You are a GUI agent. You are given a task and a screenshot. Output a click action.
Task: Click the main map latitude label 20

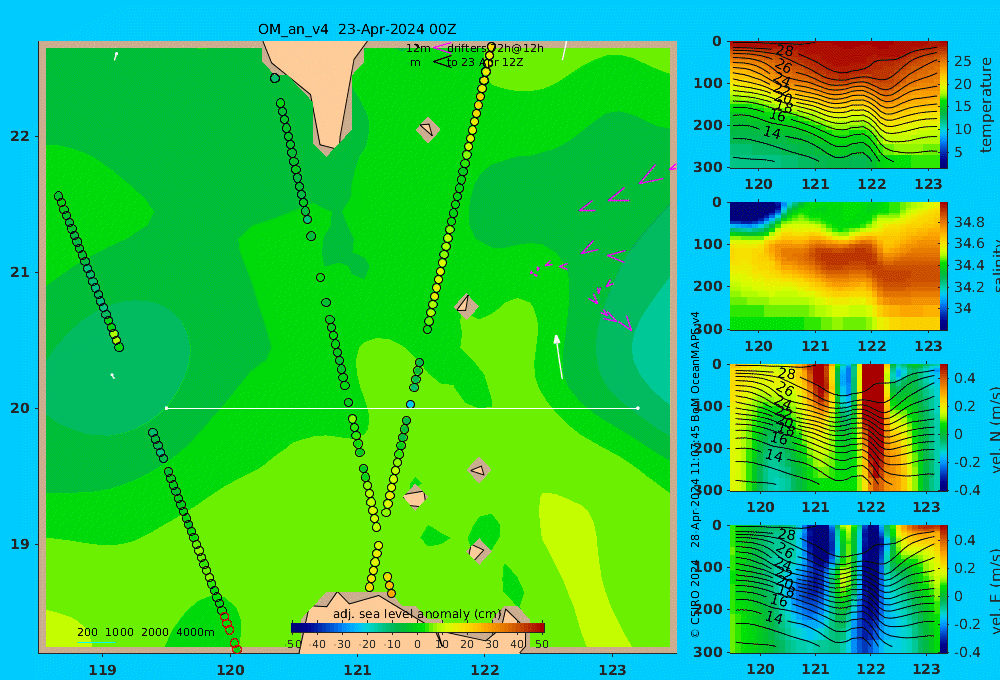click(x=20, y=408)
